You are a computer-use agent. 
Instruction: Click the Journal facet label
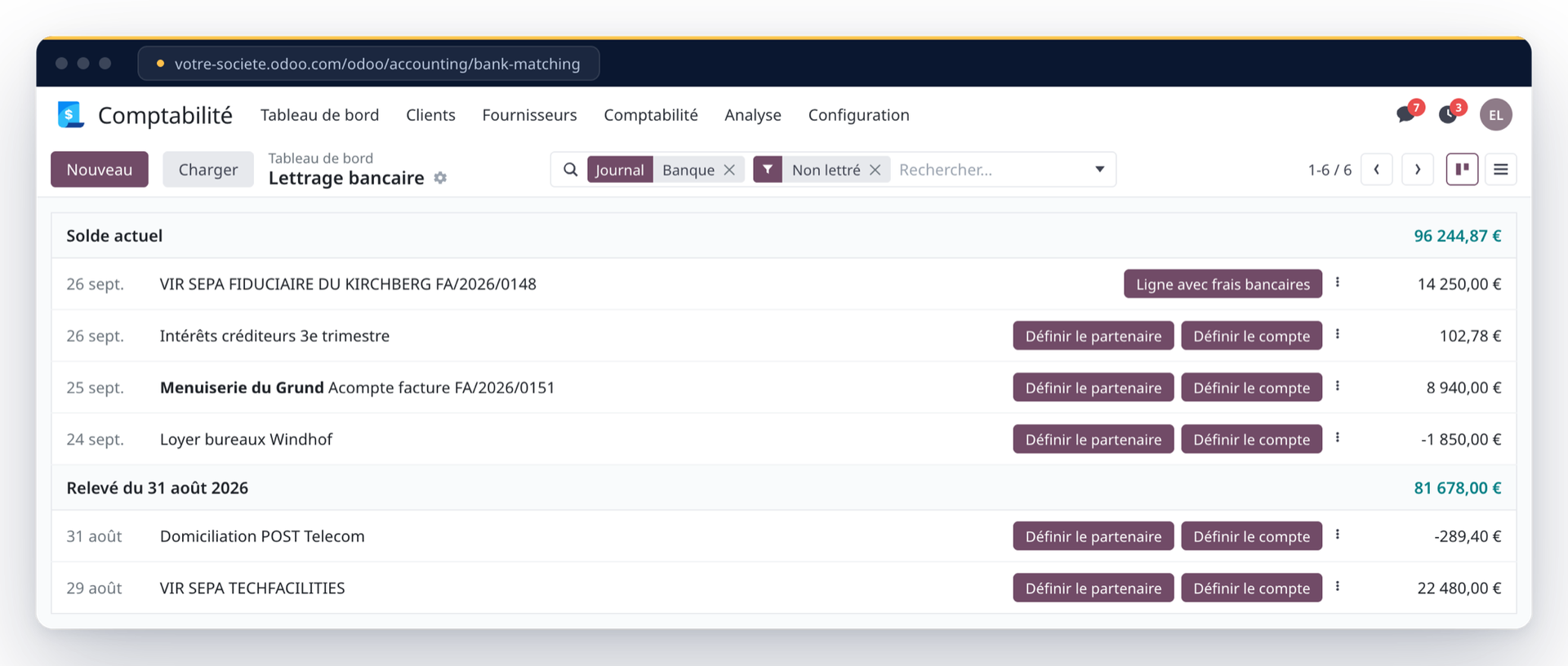(620, 170)
